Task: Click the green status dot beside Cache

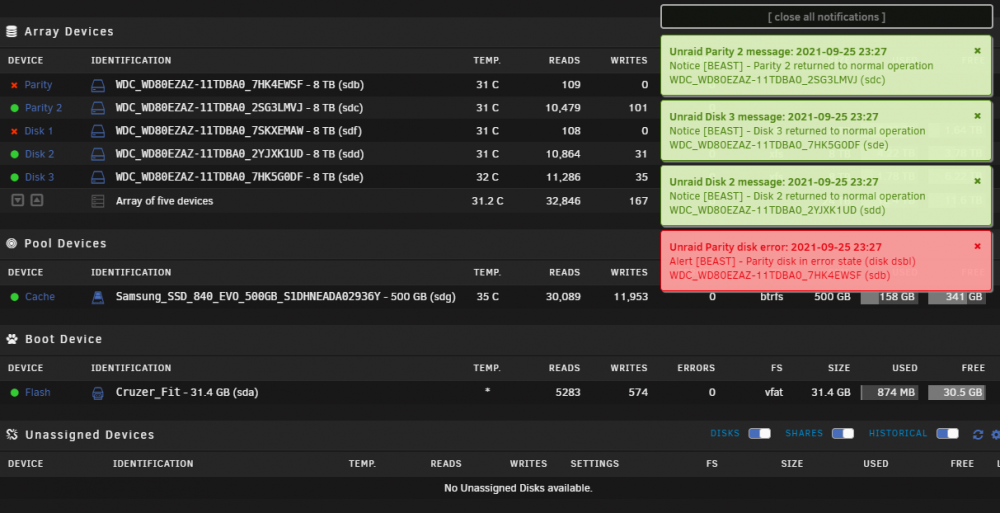Action: (x=14, y=297)
